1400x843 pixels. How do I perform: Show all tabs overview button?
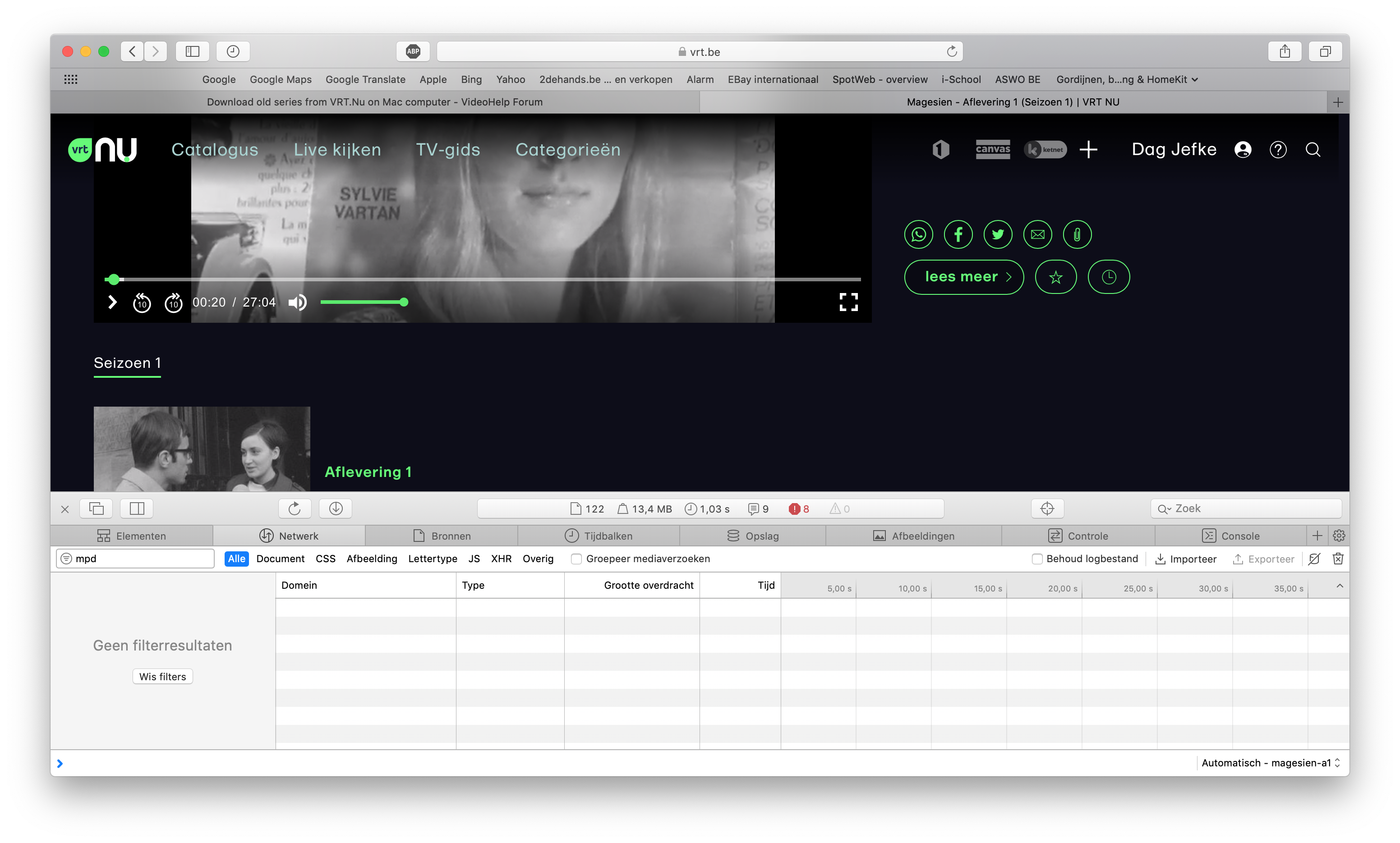(1325, 52)
